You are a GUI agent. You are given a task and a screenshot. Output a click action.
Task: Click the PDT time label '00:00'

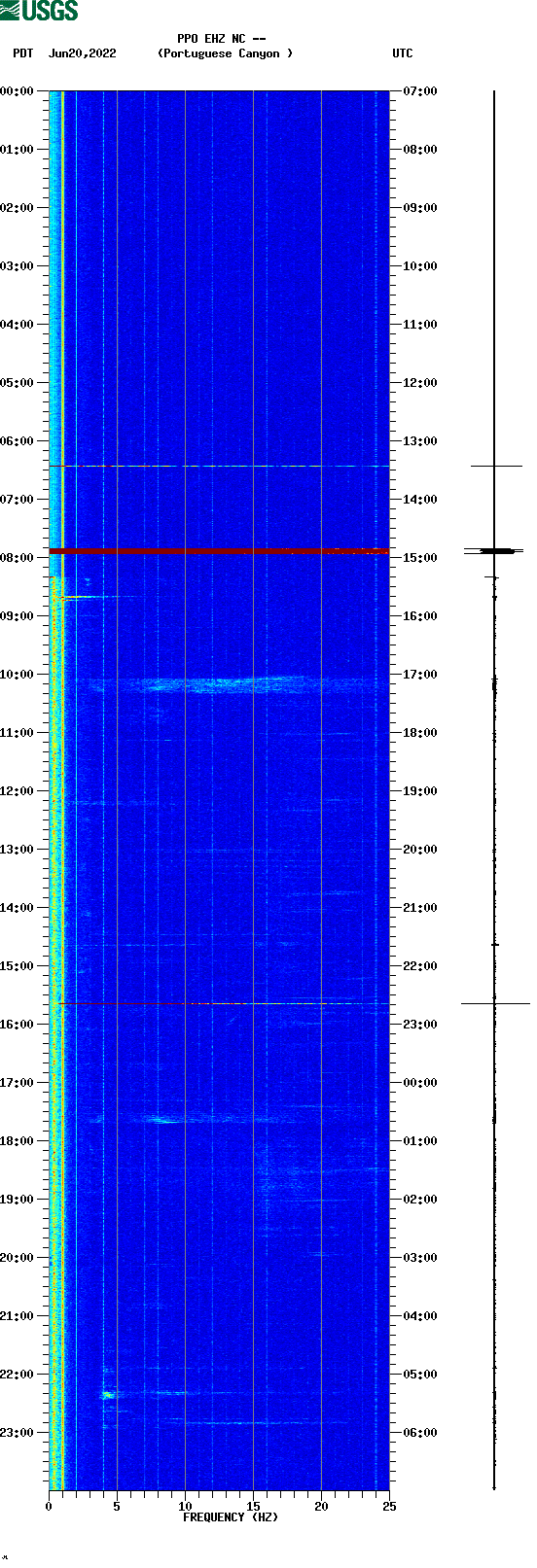pyautogui.click(x=17, y=91)
